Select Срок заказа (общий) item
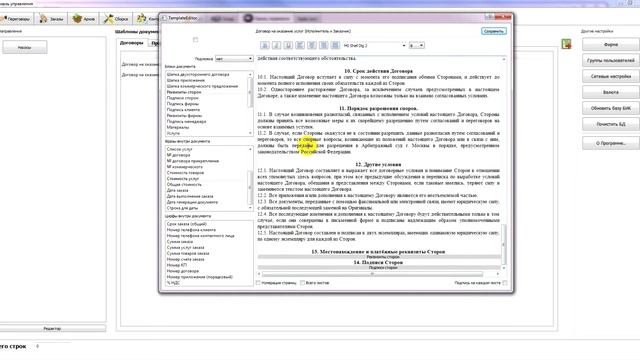640x360 pixels. (x=187, y=224)
